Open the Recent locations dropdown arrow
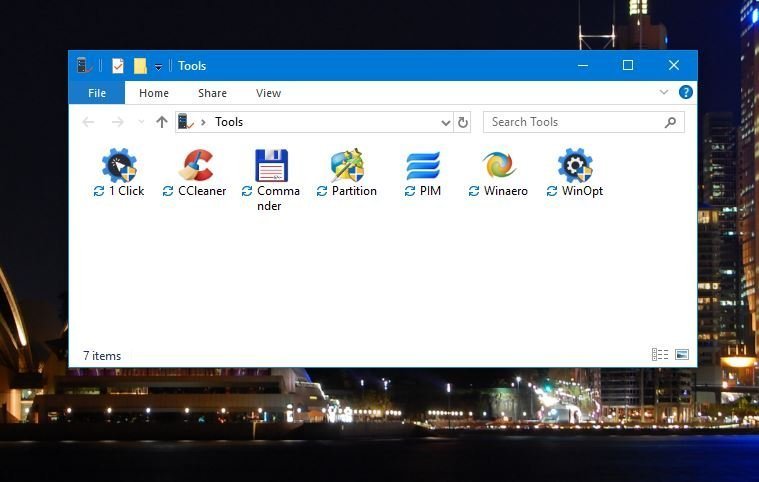This screenshot has width=759, height=482. [x=141, y=122]
